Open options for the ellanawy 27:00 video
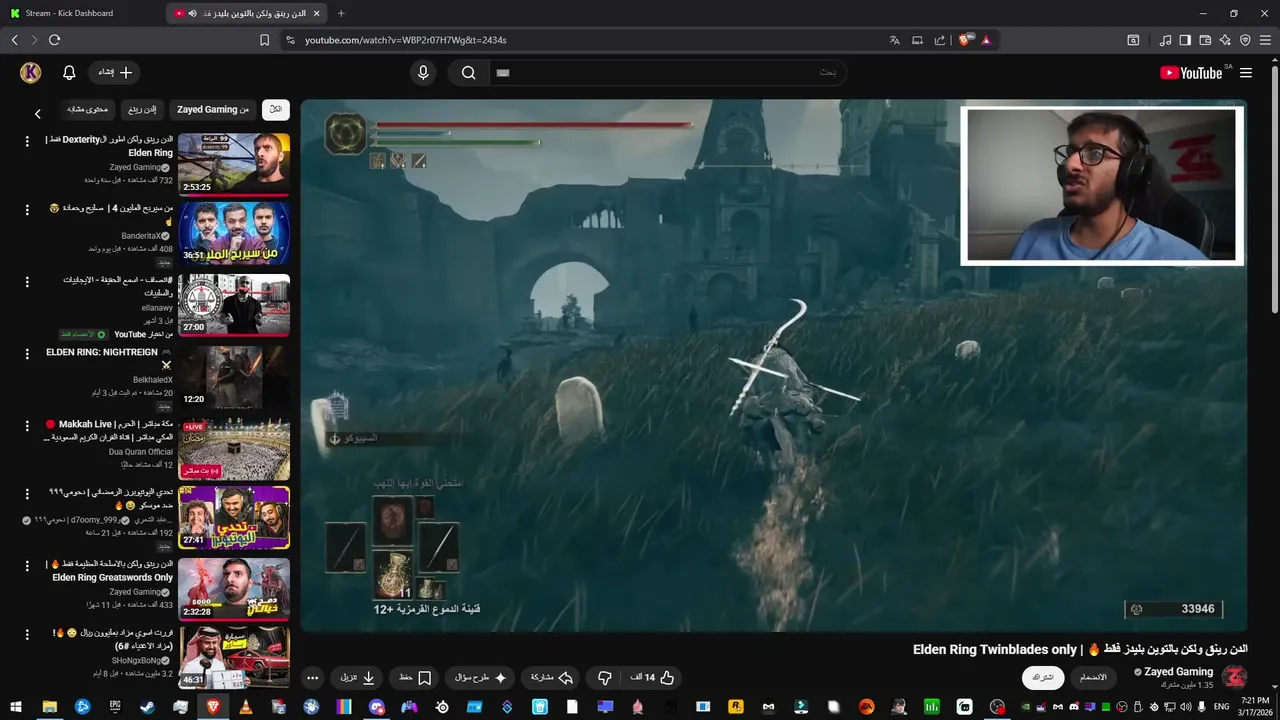Screen dimensions: 1280x720 point(27,281)
